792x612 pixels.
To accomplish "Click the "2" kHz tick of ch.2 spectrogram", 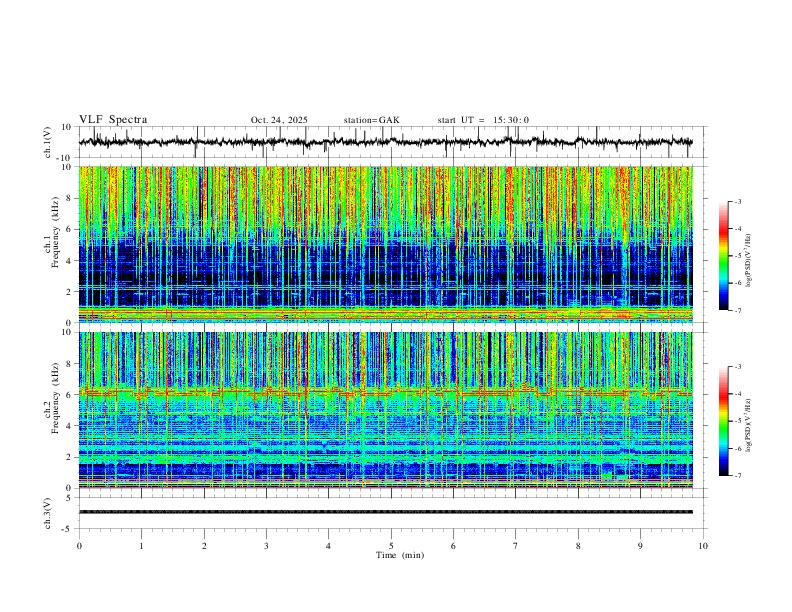I will (70, 457).
